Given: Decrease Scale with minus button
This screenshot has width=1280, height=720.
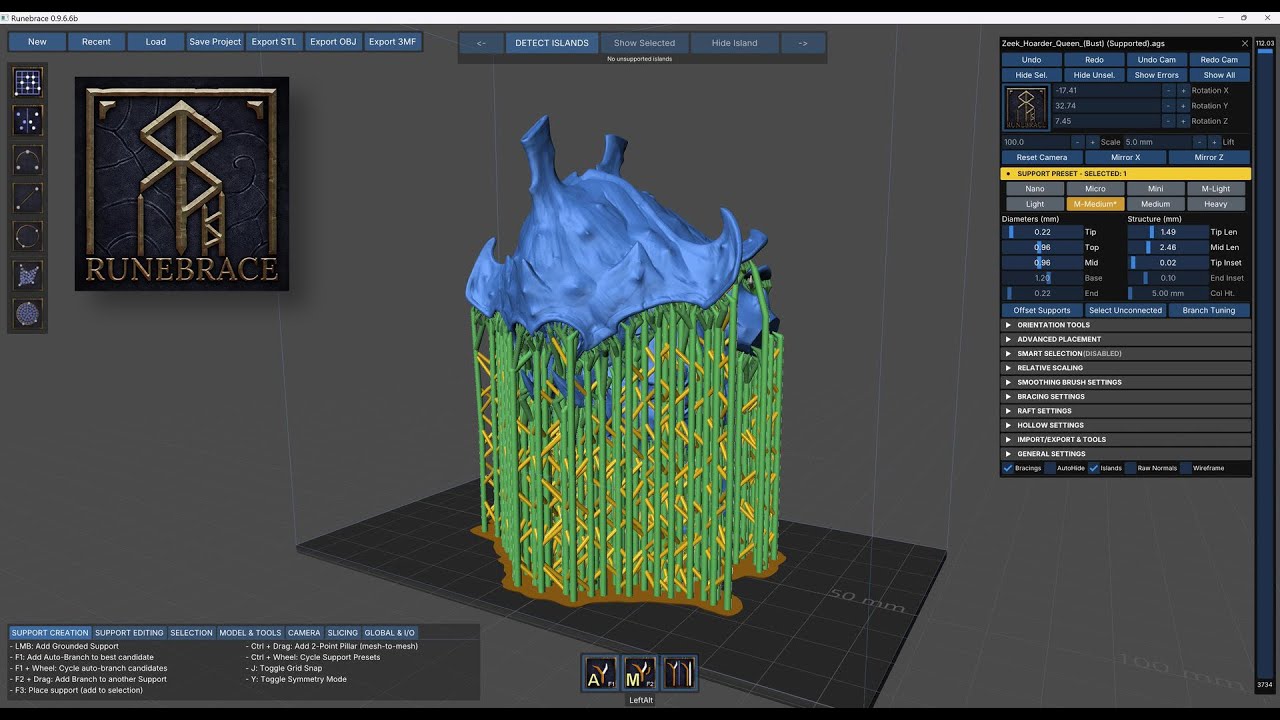Looking at the screenshot, I should (x=1078, y=142).
